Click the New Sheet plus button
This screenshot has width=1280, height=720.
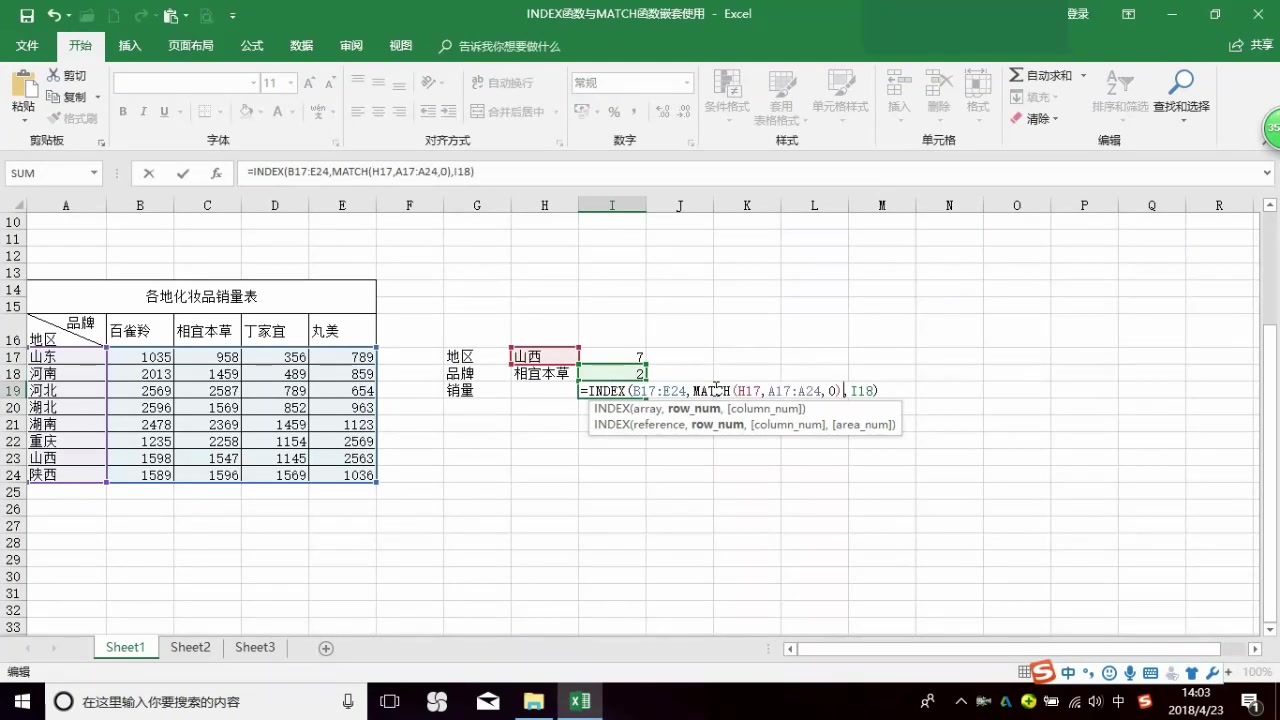click(325, 648)
